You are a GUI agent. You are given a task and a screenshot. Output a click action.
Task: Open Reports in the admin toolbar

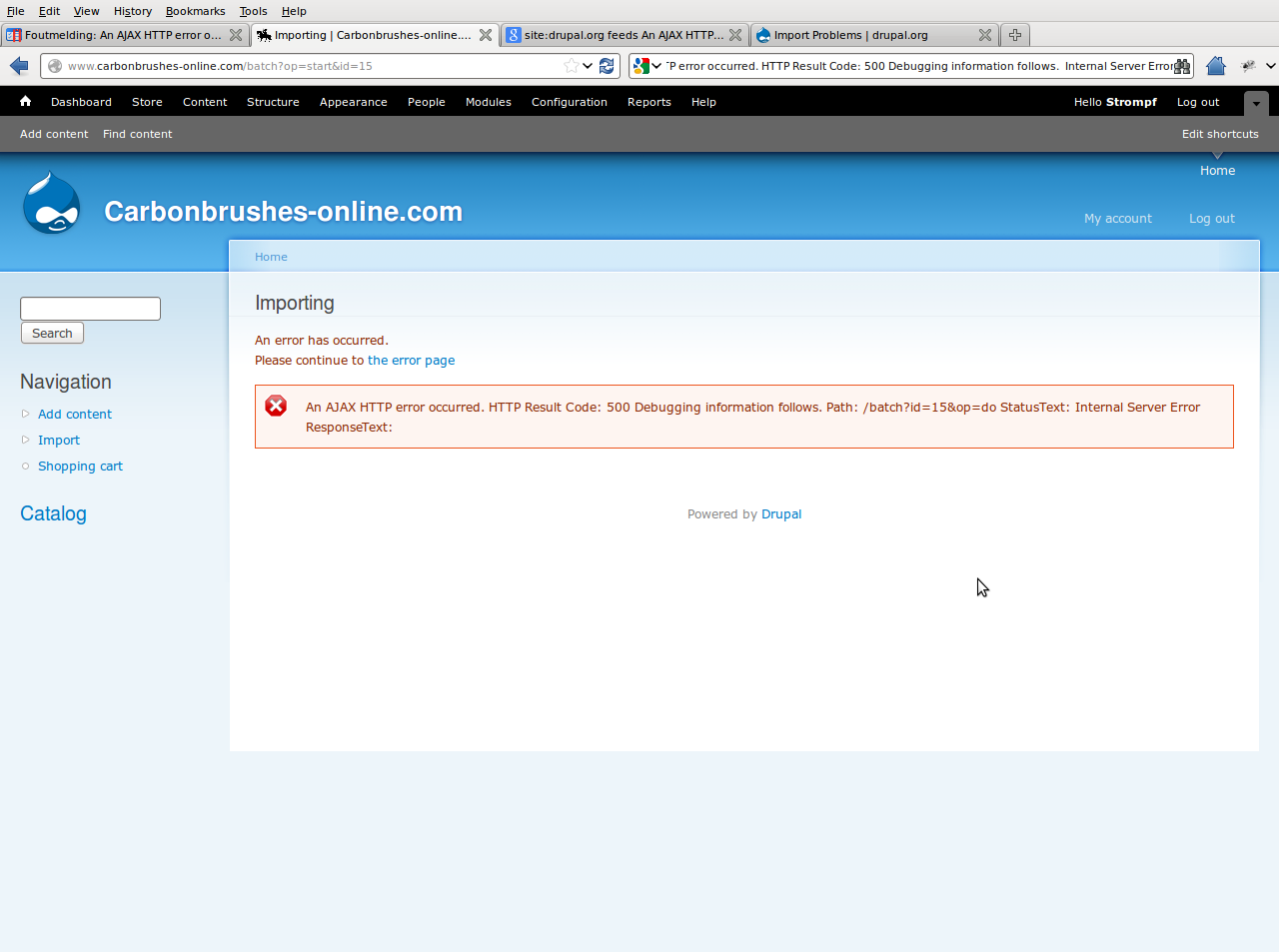649,102
